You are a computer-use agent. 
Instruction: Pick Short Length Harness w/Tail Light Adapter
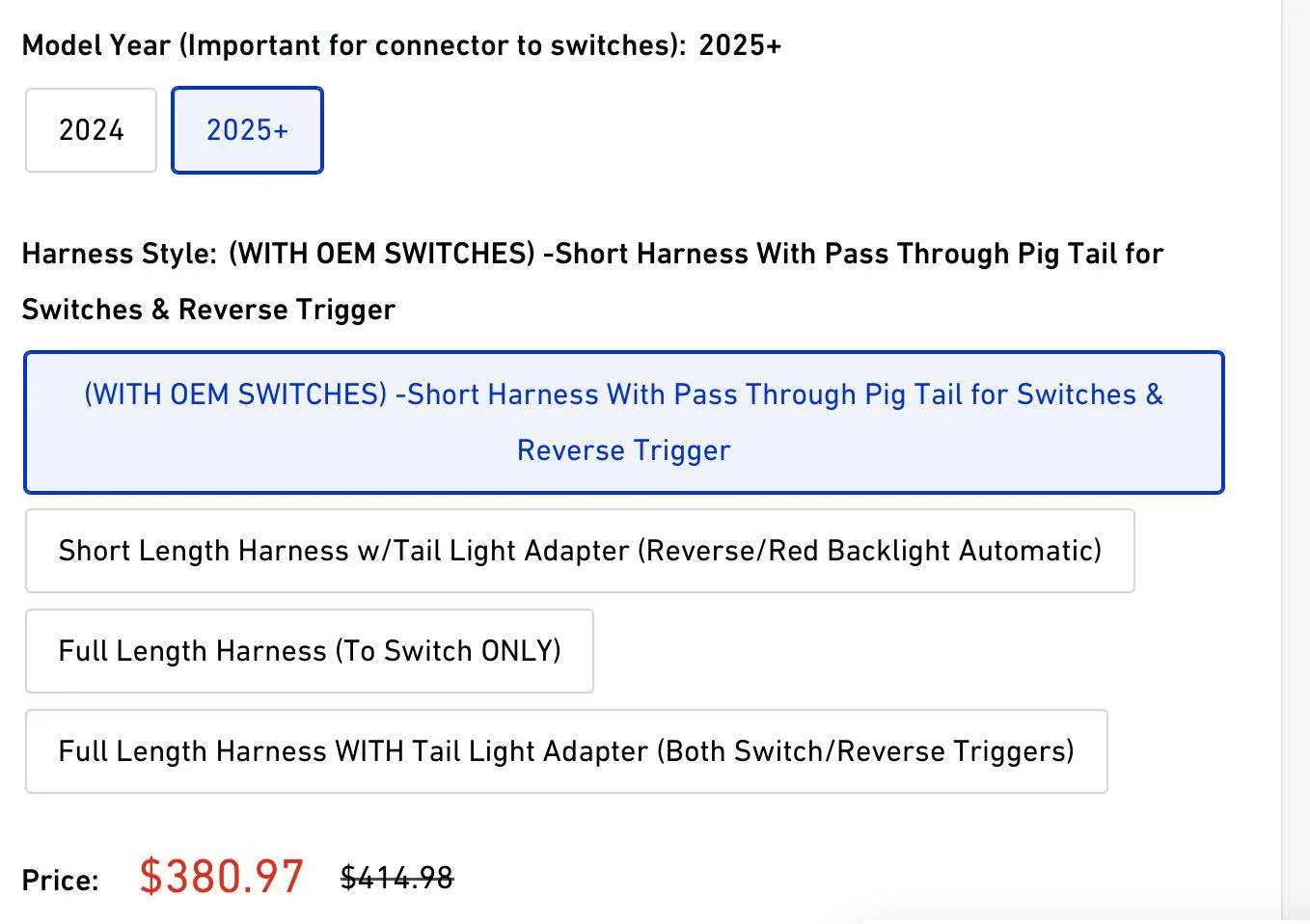click(x=579, y=551)
